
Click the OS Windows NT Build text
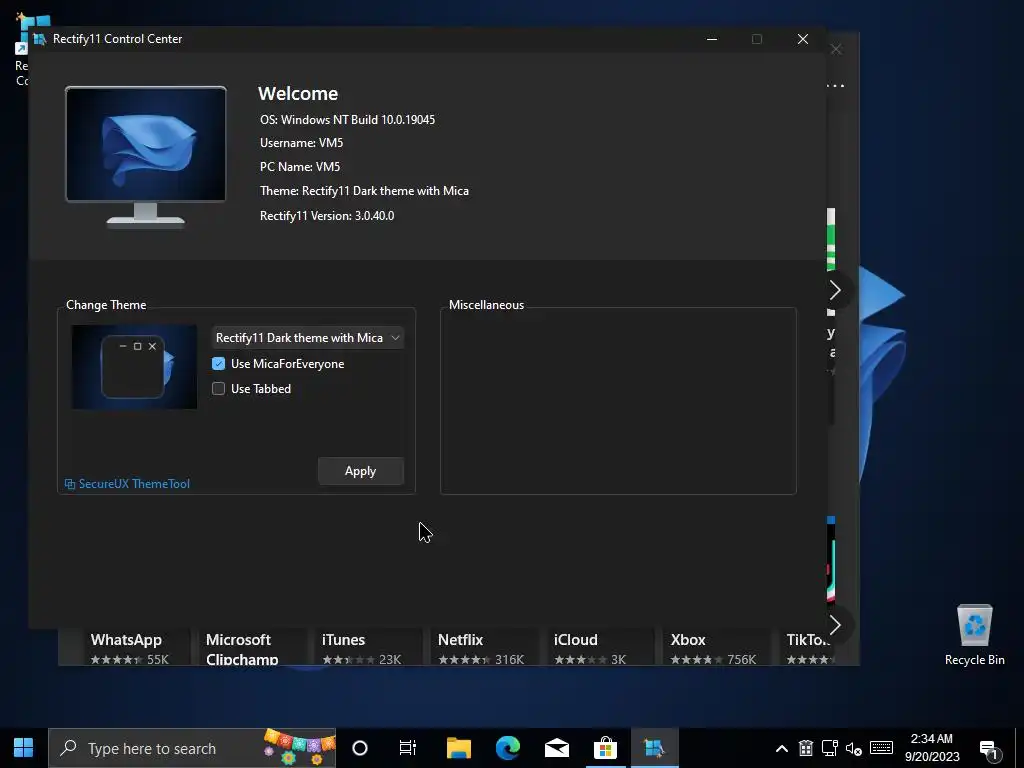tap(347, 120)
